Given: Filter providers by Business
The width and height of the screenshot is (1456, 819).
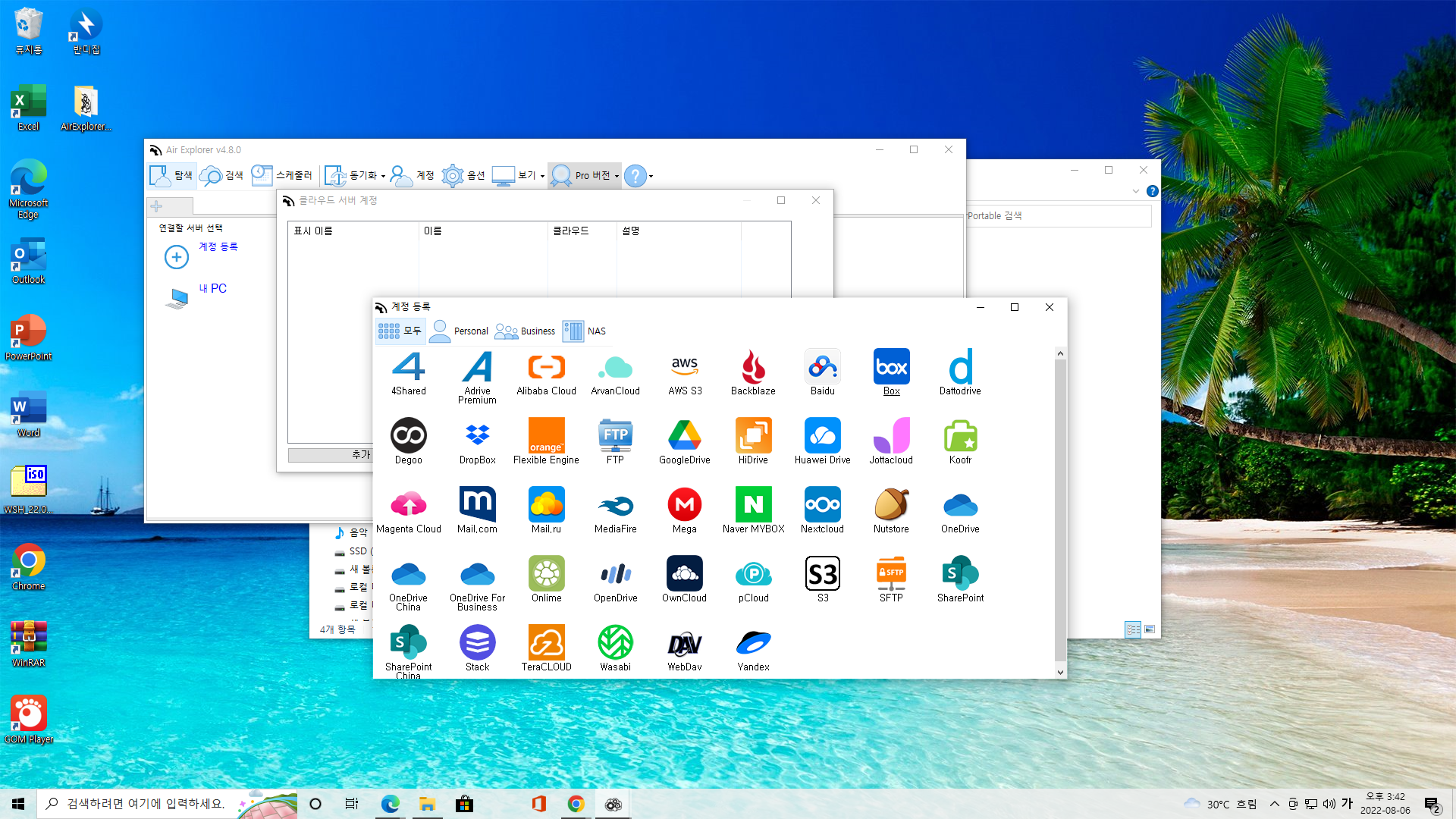Looking at the screenshot, I should point(525,331).
